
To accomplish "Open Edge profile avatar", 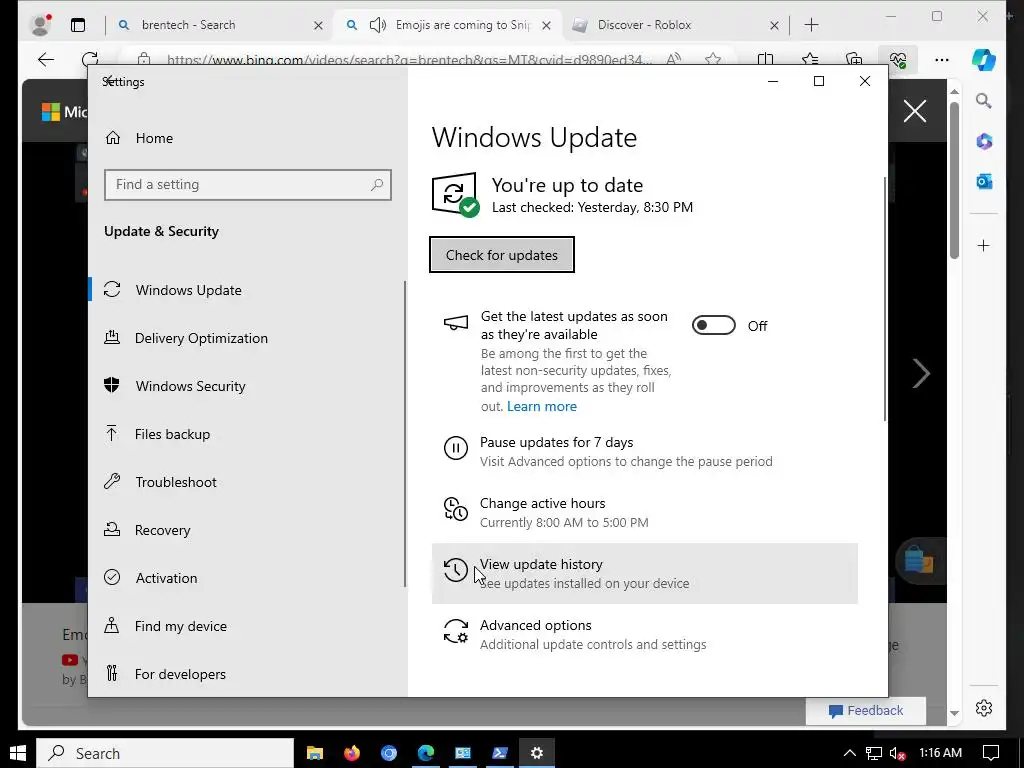I will 40,25.
